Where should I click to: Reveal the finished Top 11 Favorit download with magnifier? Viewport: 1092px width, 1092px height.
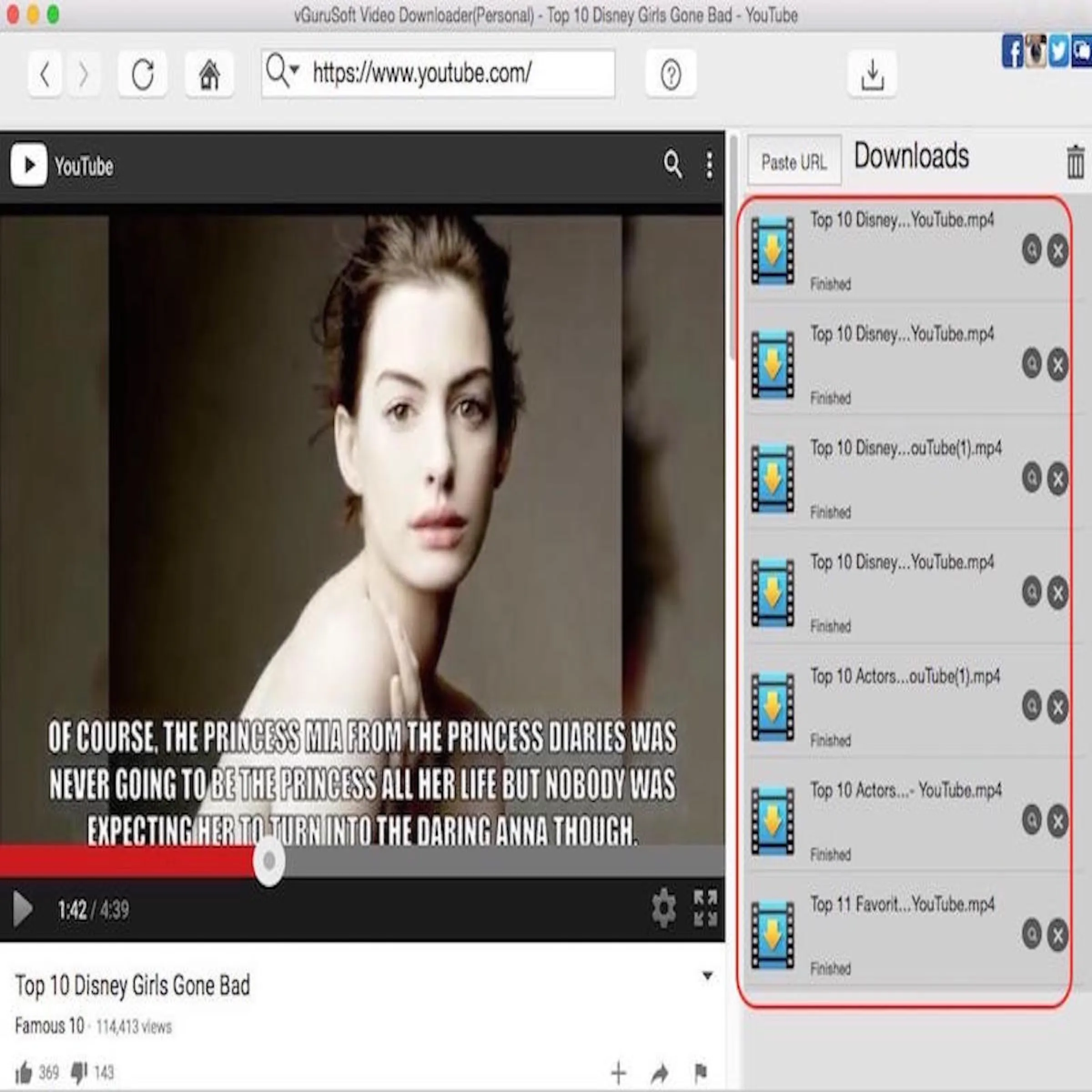coord(1032,933)
